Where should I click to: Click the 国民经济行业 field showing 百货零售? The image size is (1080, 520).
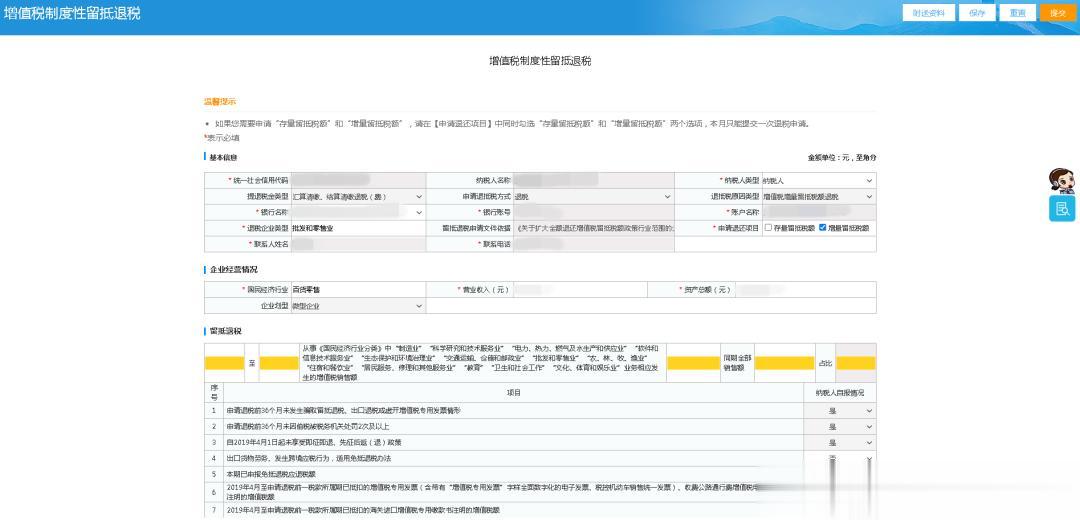(358, 290)
